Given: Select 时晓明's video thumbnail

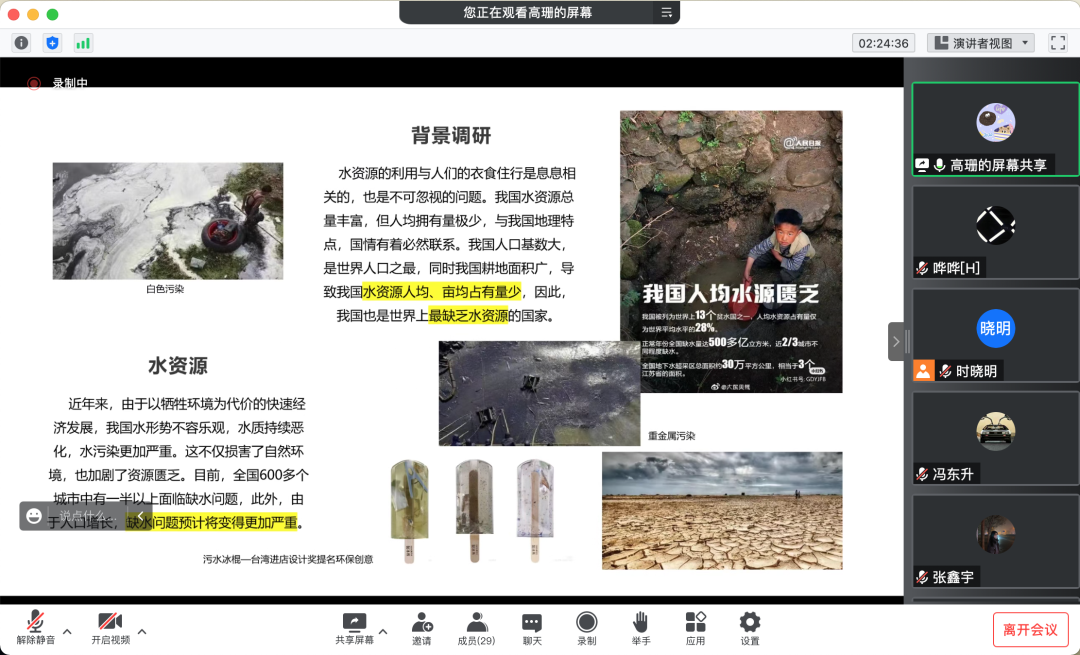Looking at the screenshot, I should [995, 330].
